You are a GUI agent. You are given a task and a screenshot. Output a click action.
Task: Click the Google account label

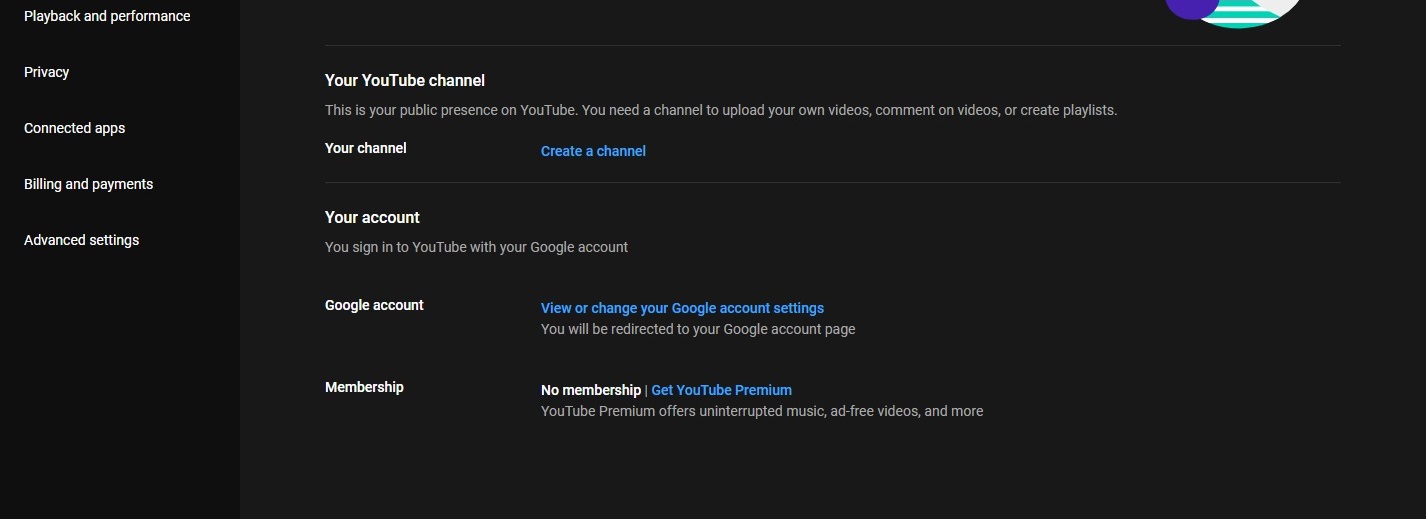point(374,305)
